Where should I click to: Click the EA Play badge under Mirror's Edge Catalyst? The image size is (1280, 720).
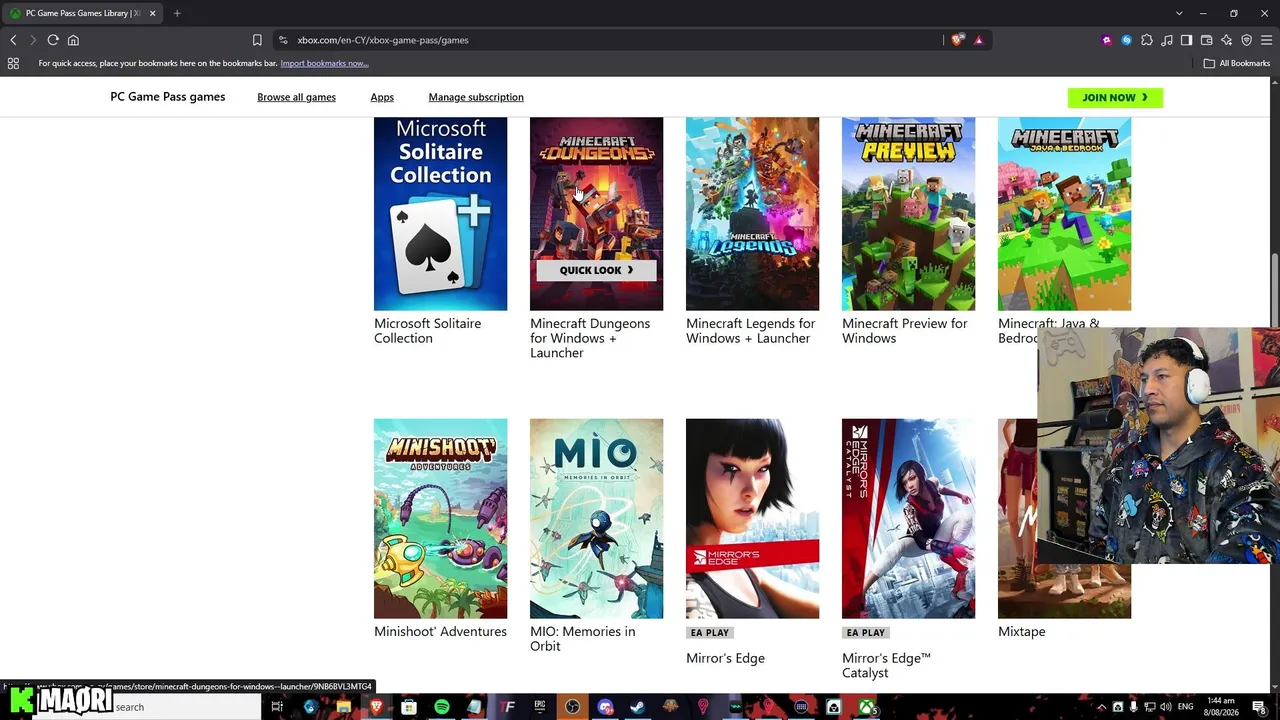click(x=865, y=633)
